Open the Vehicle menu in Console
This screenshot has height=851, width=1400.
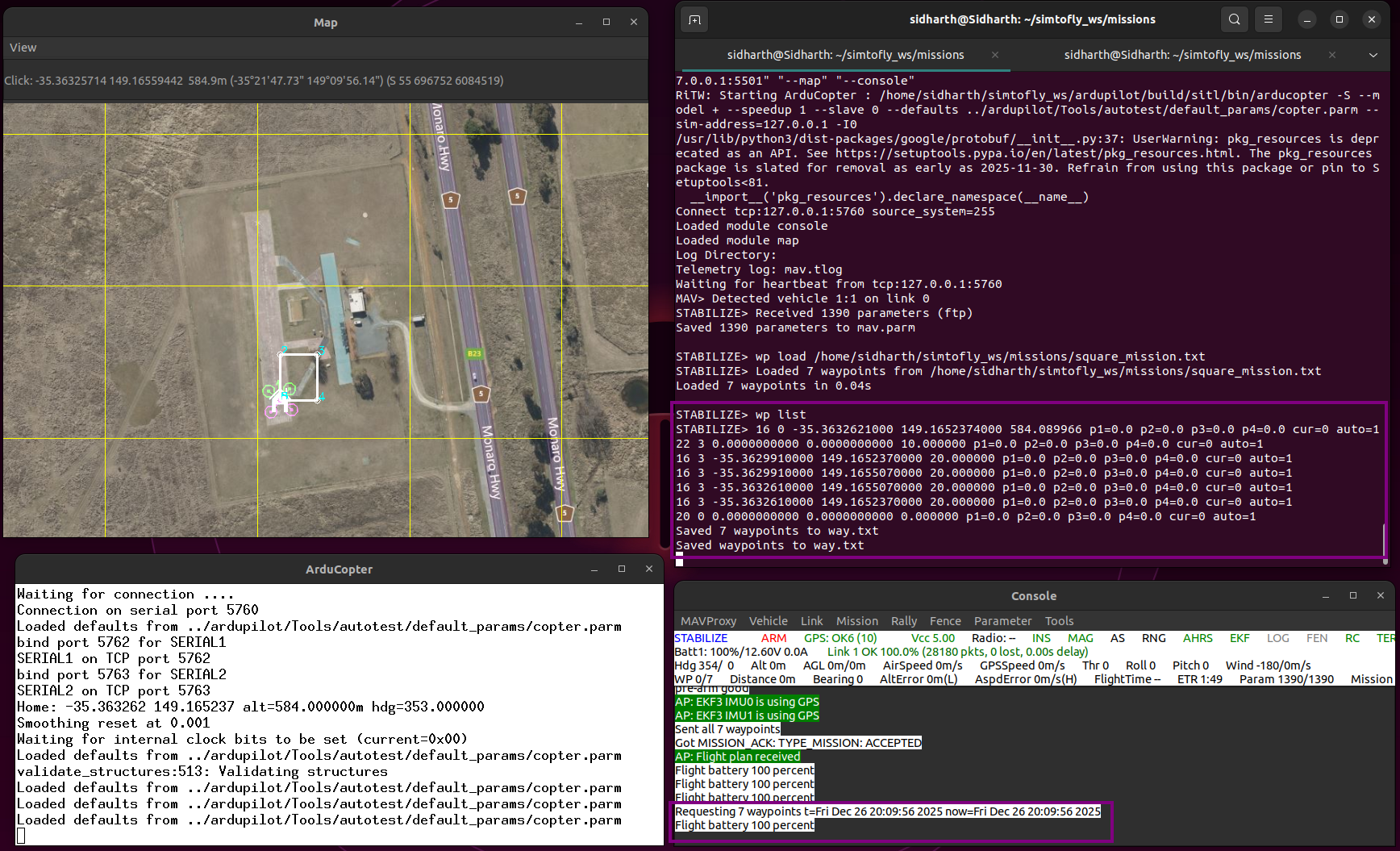[768, 621]
